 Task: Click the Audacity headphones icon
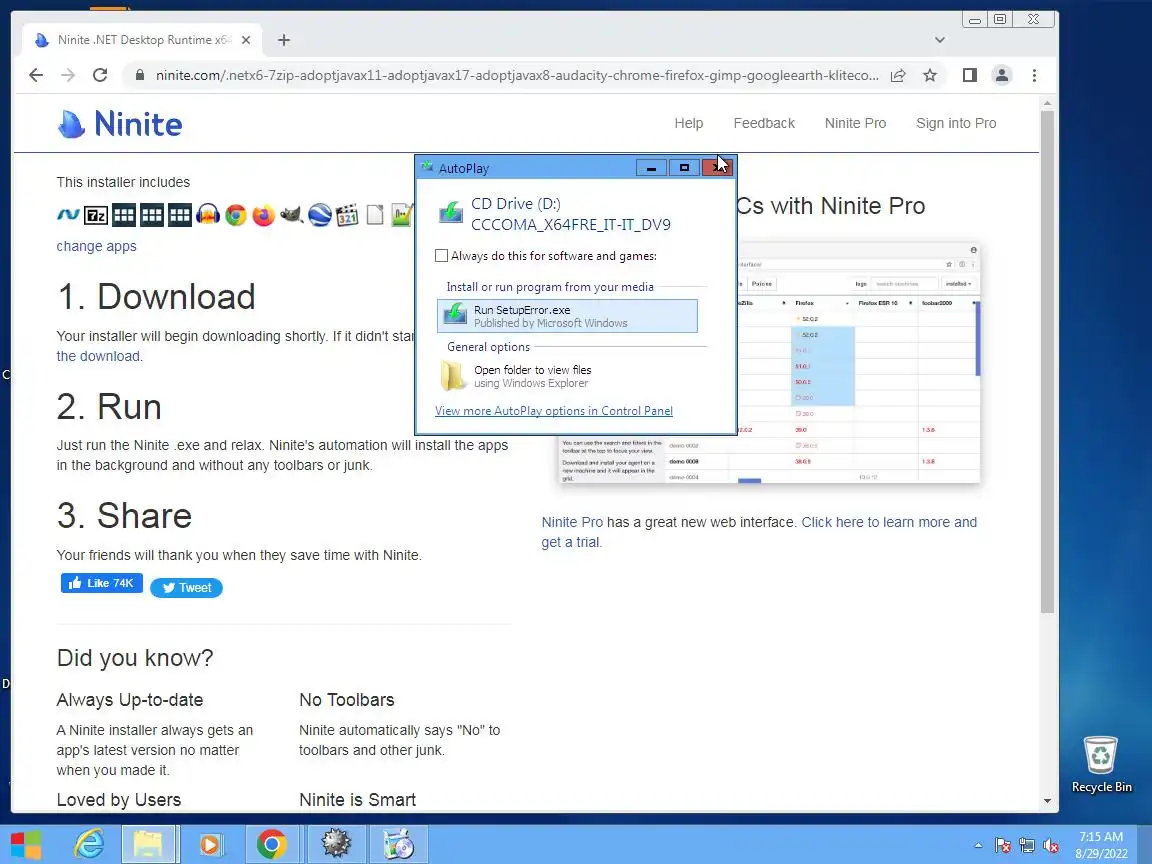pos(208,215)
